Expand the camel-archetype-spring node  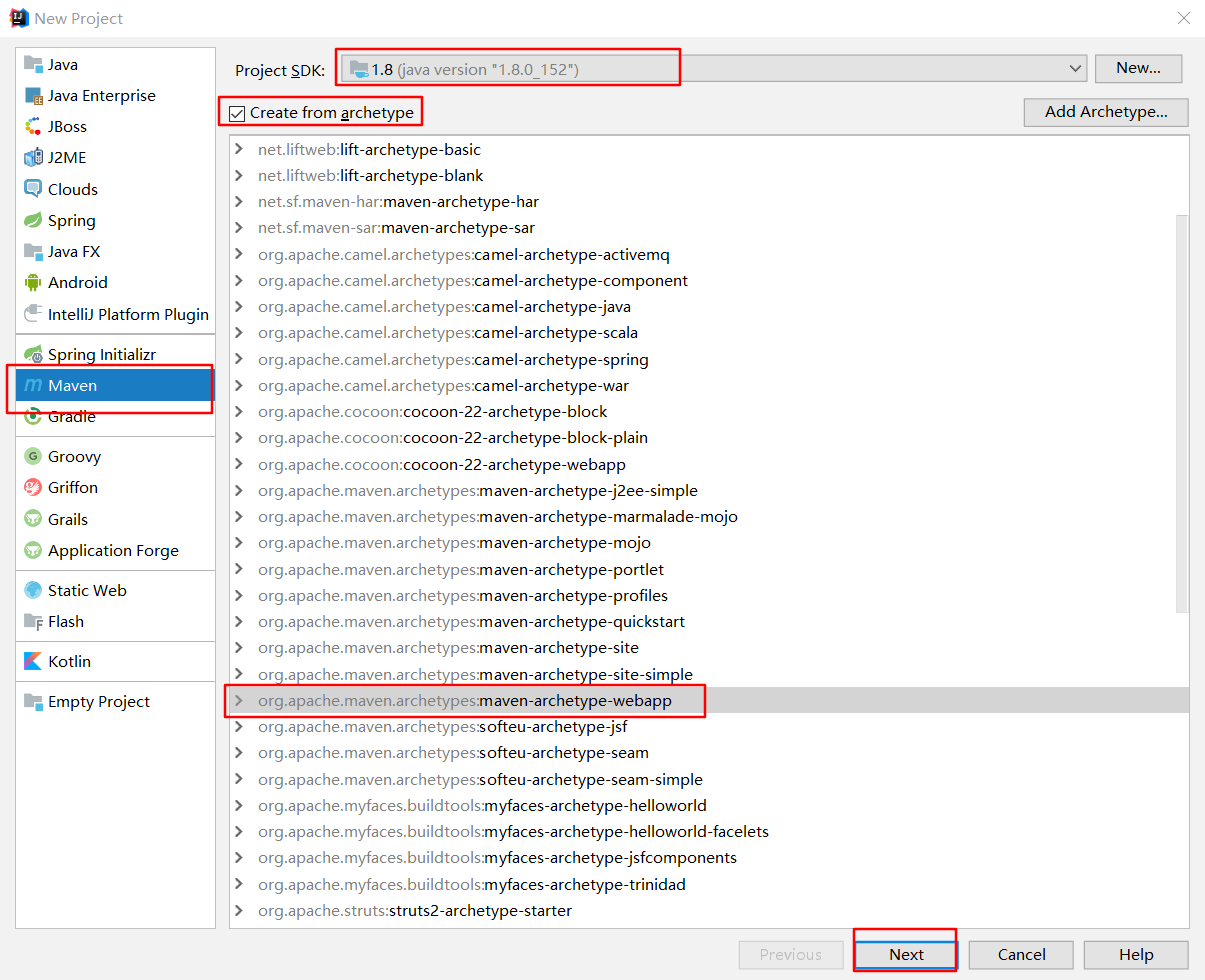coord(238,359)
